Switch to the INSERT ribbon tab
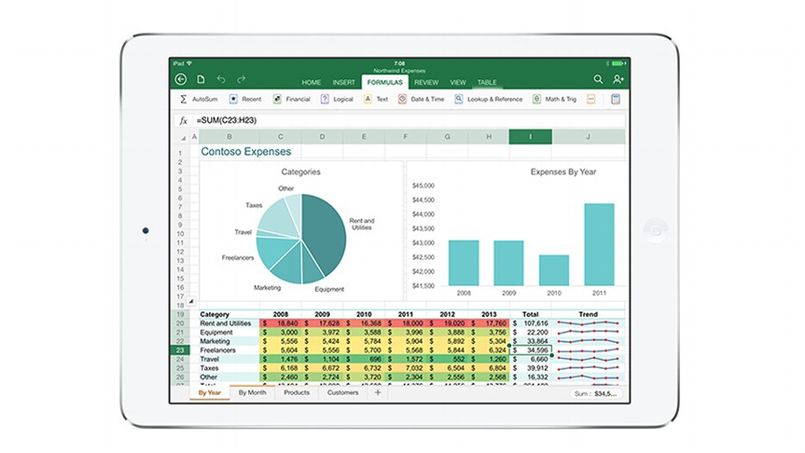The width and height of the screenshot is (805, 453). pyautogui.click(x=343, y=82)
